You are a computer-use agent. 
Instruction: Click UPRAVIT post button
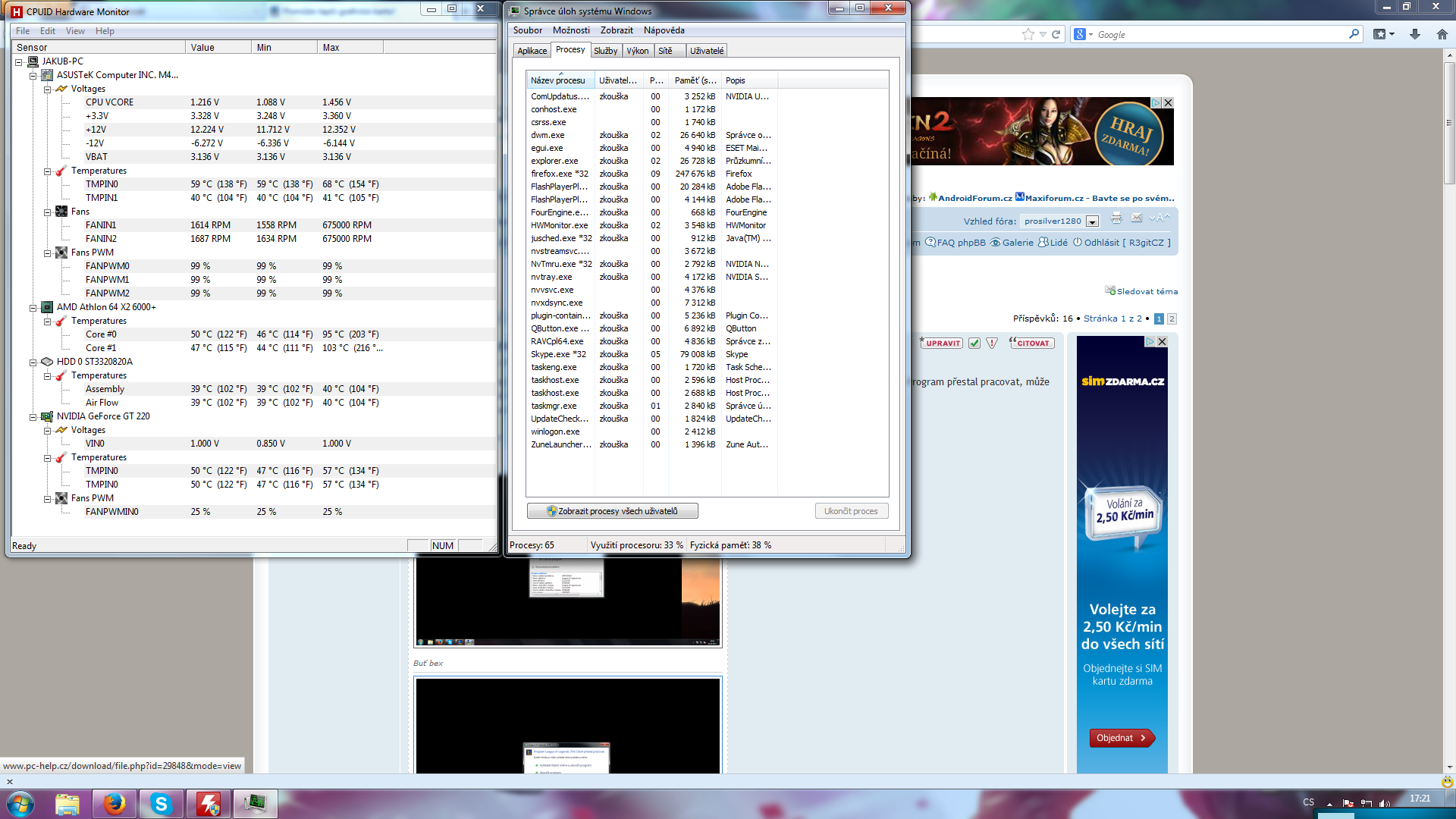click(x=941, y=344)
